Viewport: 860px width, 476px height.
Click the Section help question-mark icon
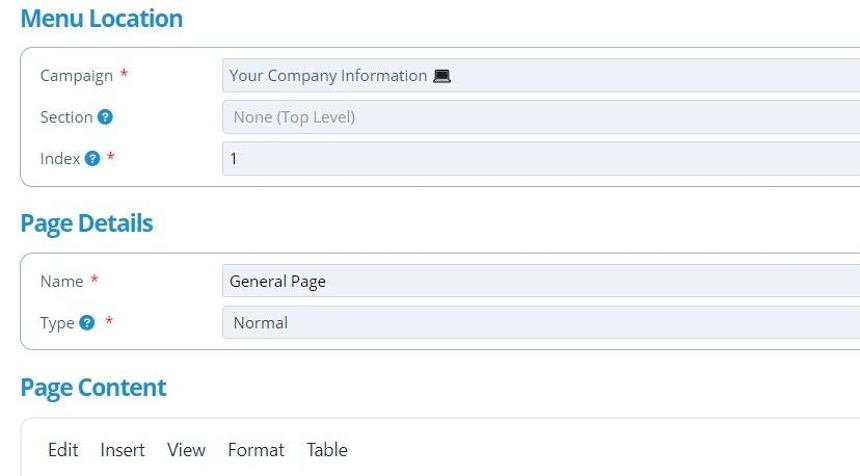(x=105, y=117)
